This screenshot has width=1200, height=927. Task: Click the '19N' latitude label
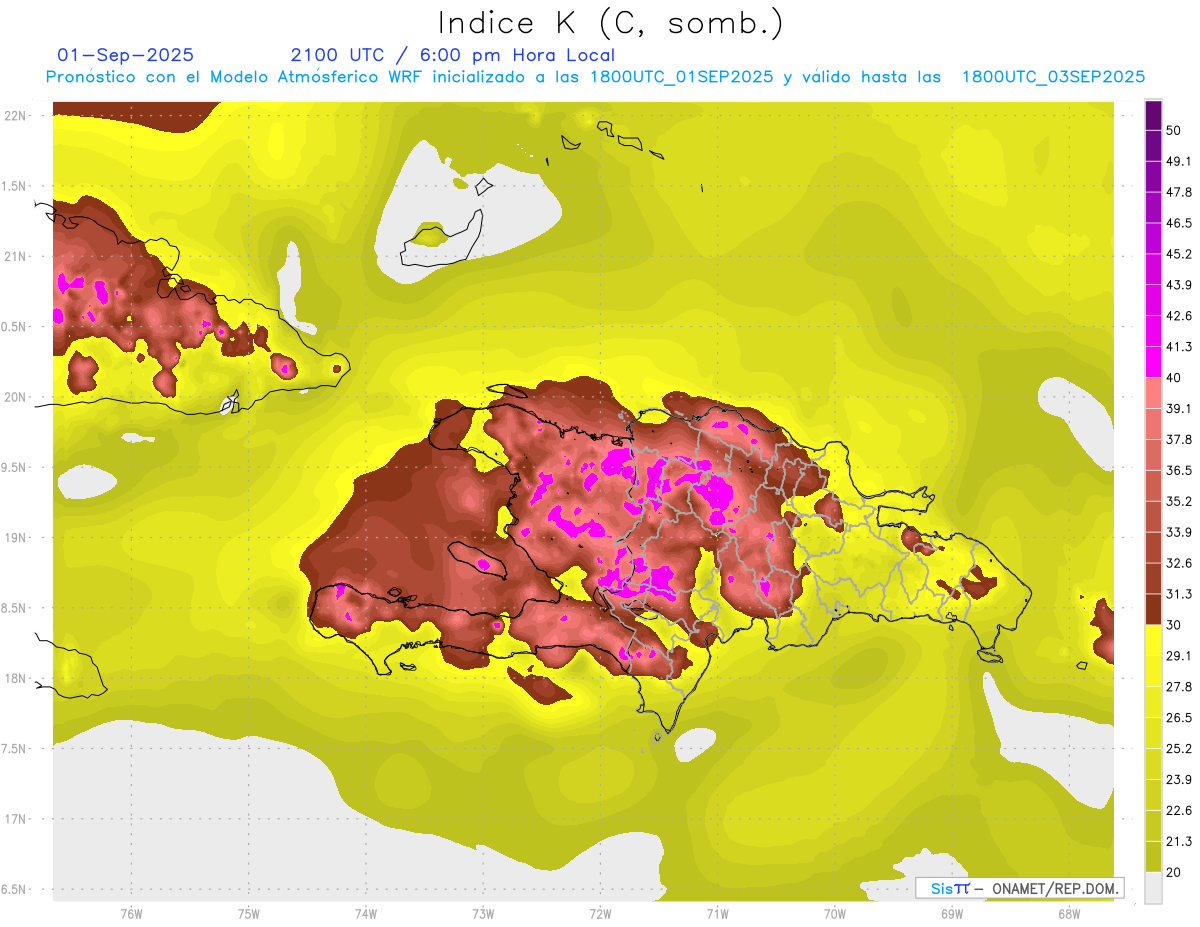tap(14, 537)
